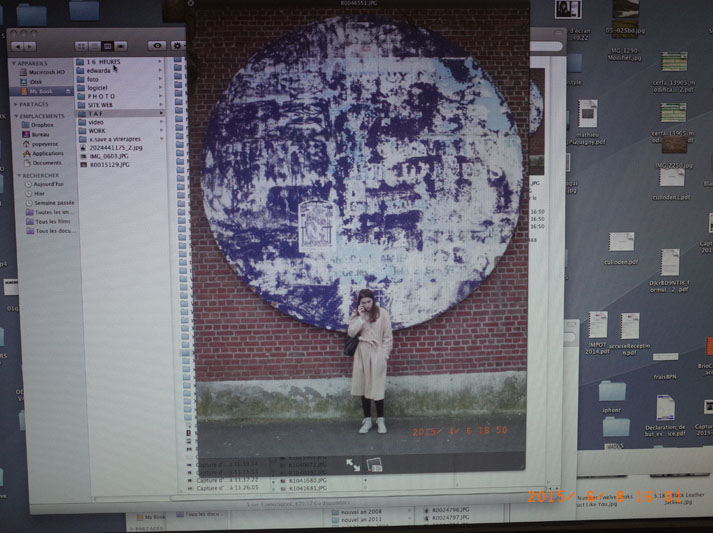The width and height of the screenshot is (713, 533).
Task: Select culloden.pdf on the desktop
Action: [x=622, y=248]
